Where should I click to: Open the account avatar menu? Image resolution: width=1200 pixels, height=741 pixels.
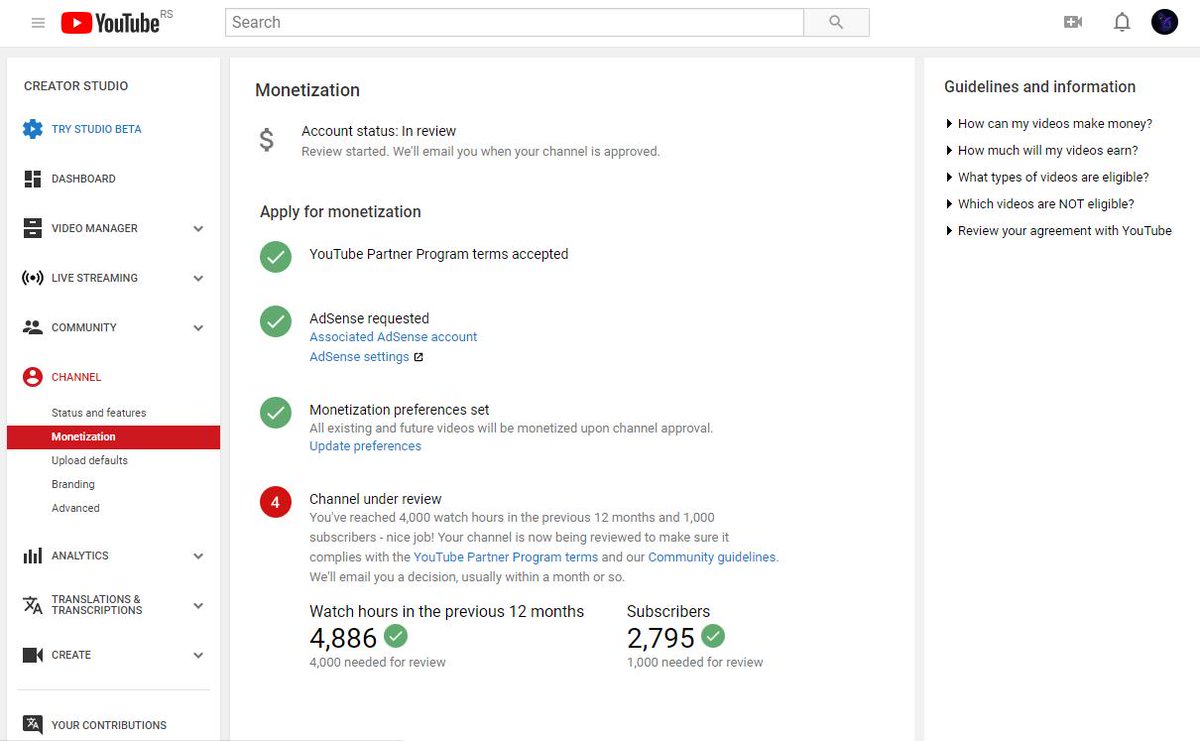[x=1165, y=22]
